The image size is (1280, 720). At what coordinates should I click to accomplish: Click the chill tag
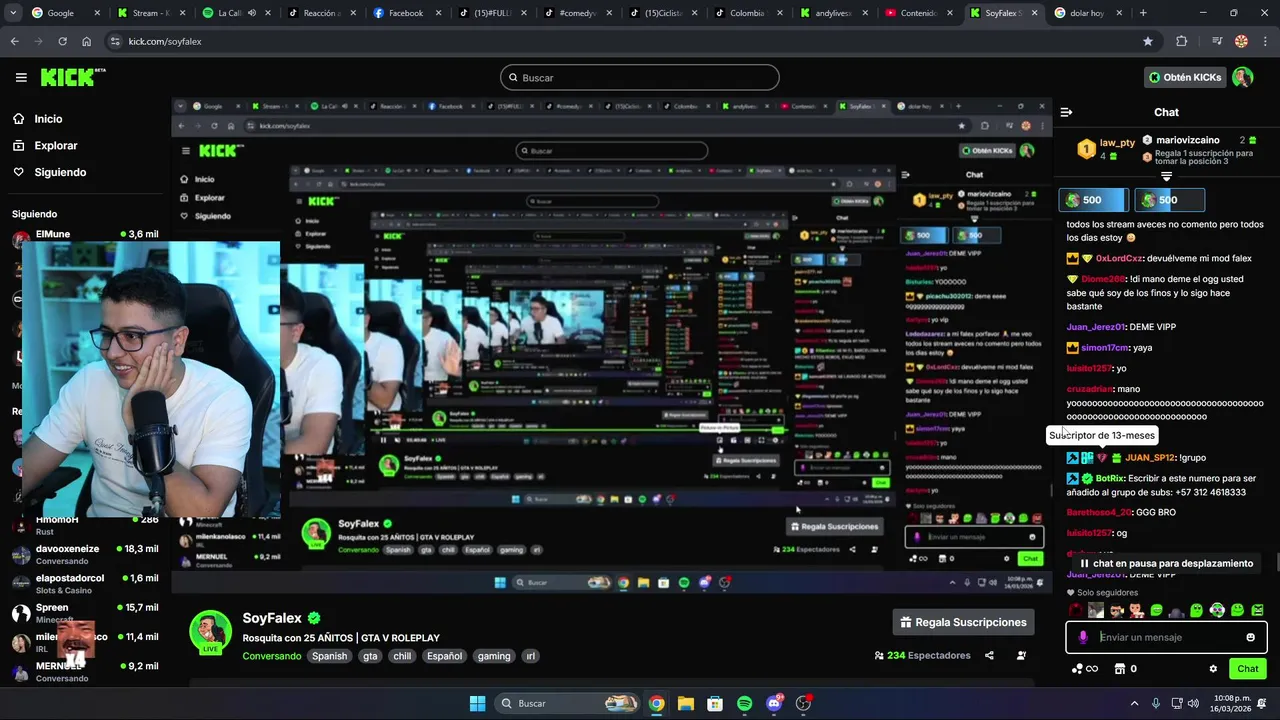402,656
